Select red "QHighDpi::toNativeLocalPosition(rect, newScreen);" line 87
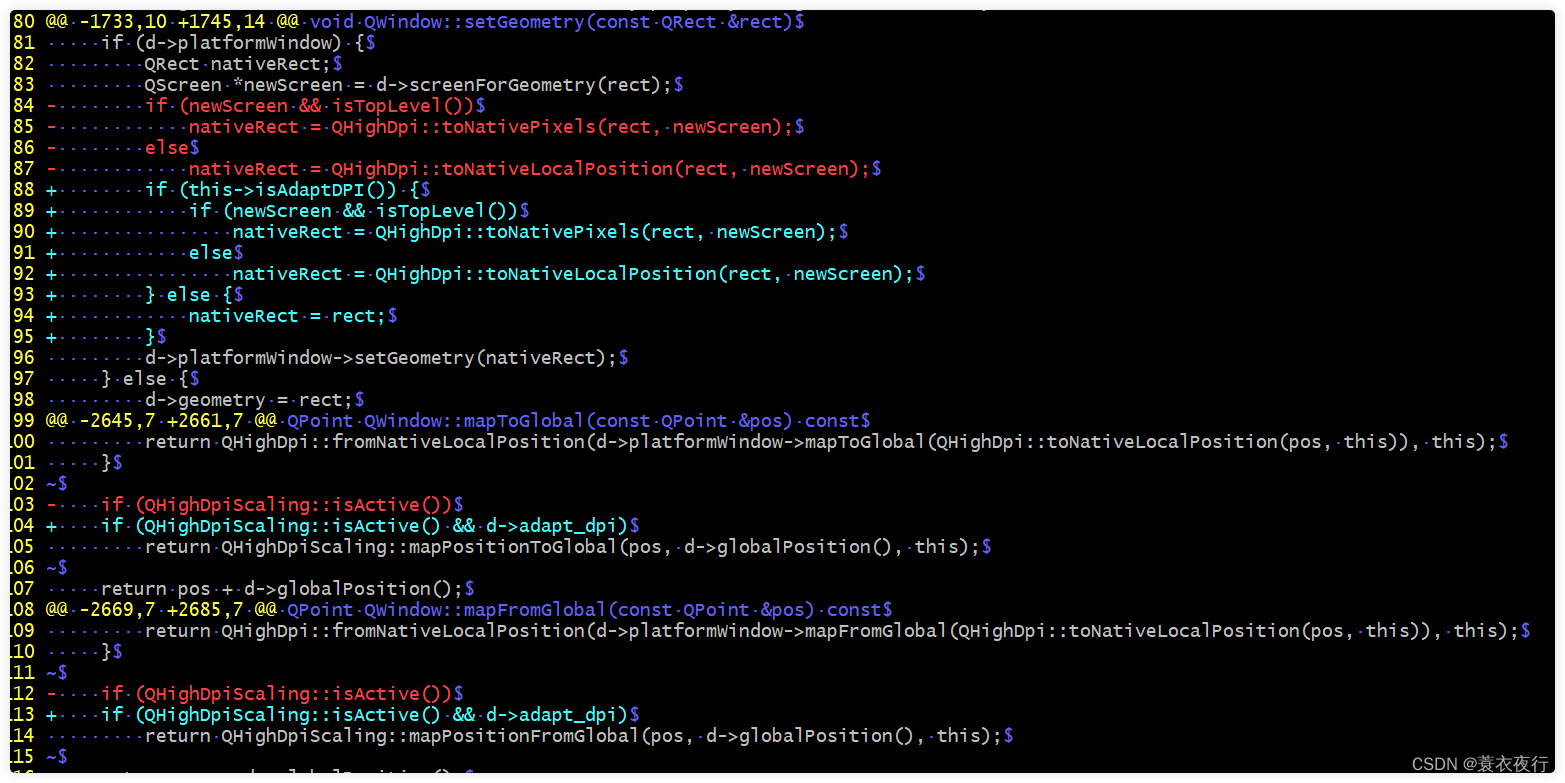Screen dimensions: 1565x783 pos(602,169)
